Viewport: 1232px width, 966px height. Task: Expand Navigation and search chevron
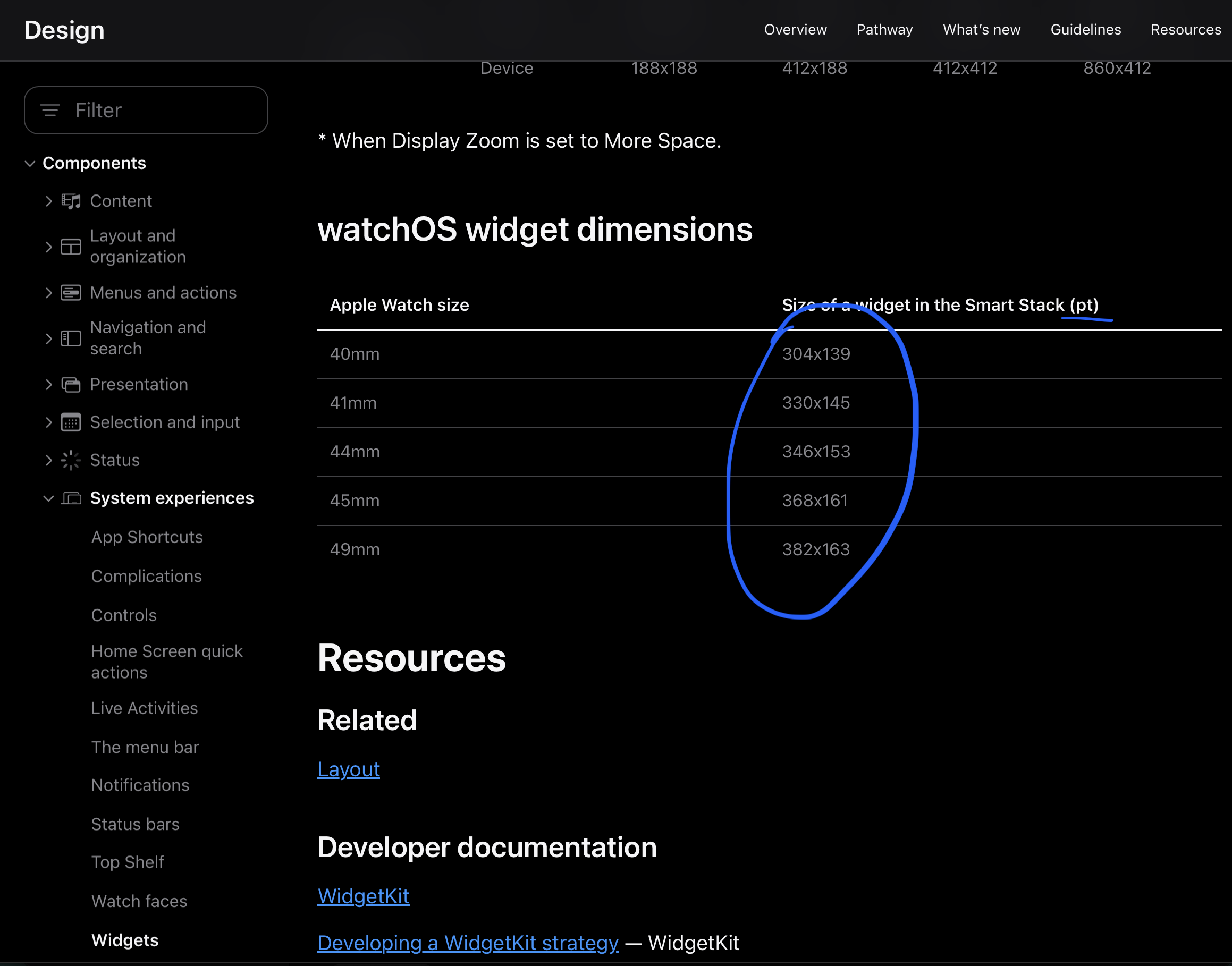coord(49,339)
